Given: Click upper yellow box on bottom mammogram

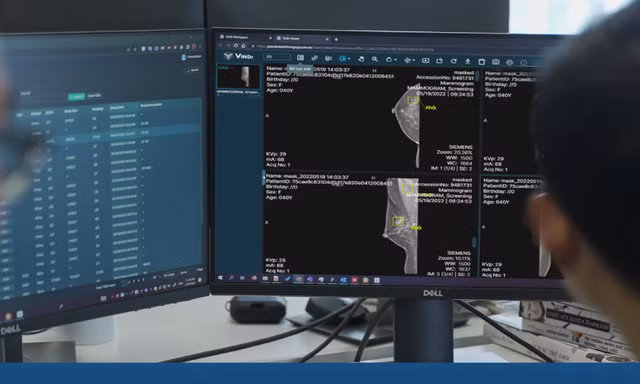Looking at the screenshot, I should point(408,189).
